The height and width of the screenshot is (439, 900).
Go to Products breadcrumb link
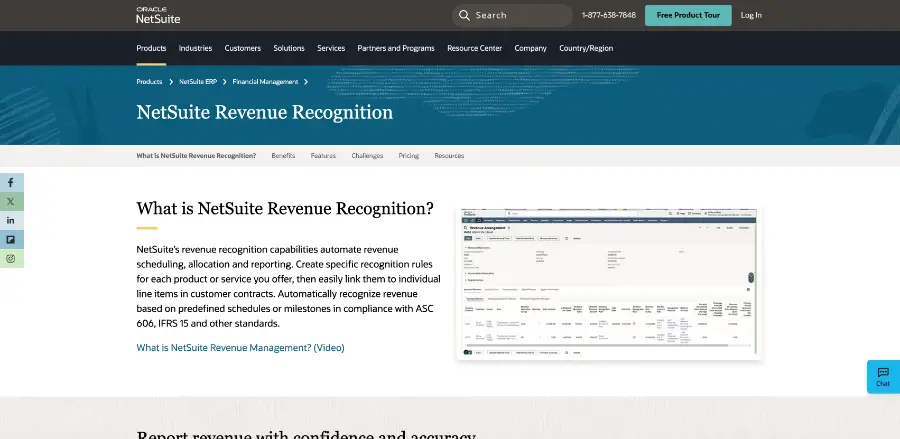tap(149, 82)
